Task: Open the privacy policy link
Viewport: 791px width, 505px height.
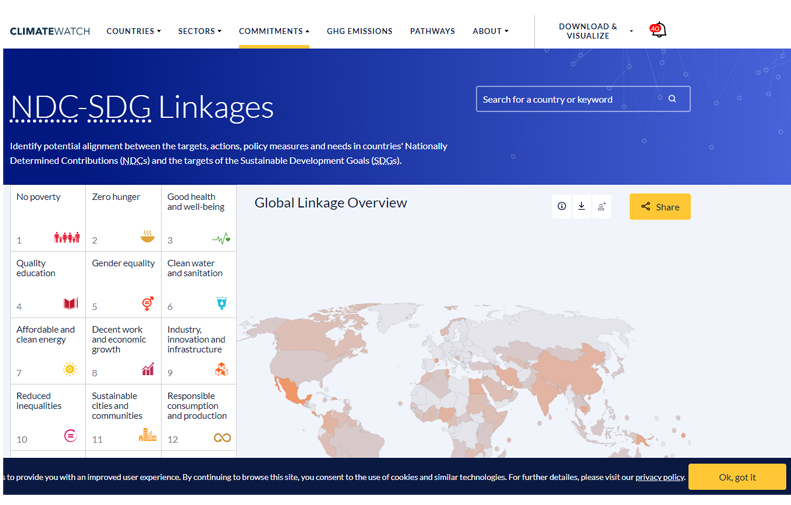Action: [659, 477]
